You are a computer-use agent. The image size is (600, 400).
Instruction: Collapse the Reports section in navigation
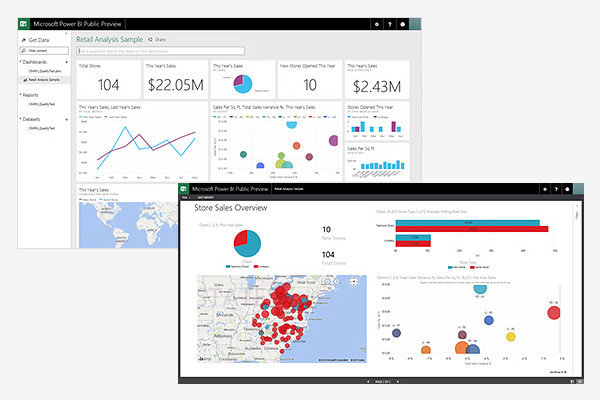[x=20, y=95]
